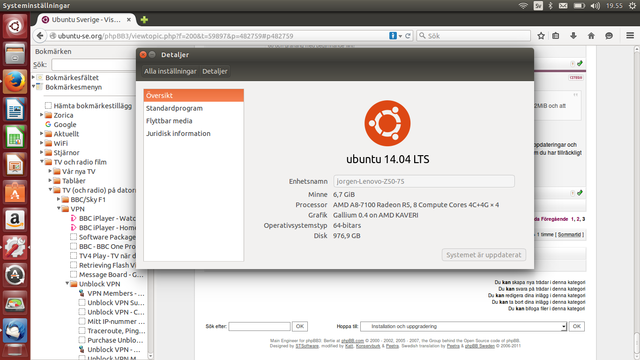Focus the bookmarks sidebar Sök field

coord(93,64)
